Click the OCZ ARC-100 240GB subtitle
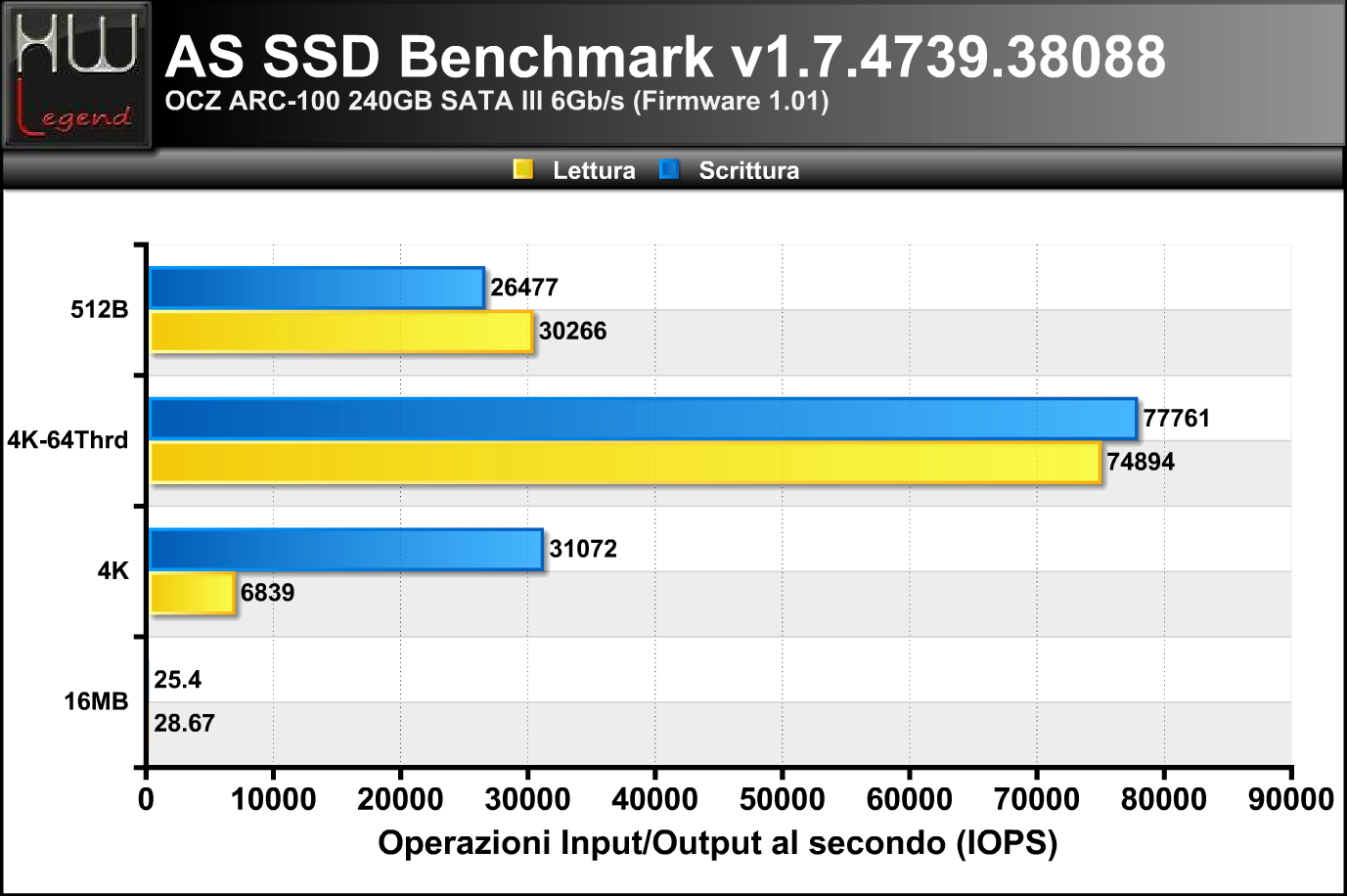The height and width of the screenshot is (896, 1347). tap(497, 101)
